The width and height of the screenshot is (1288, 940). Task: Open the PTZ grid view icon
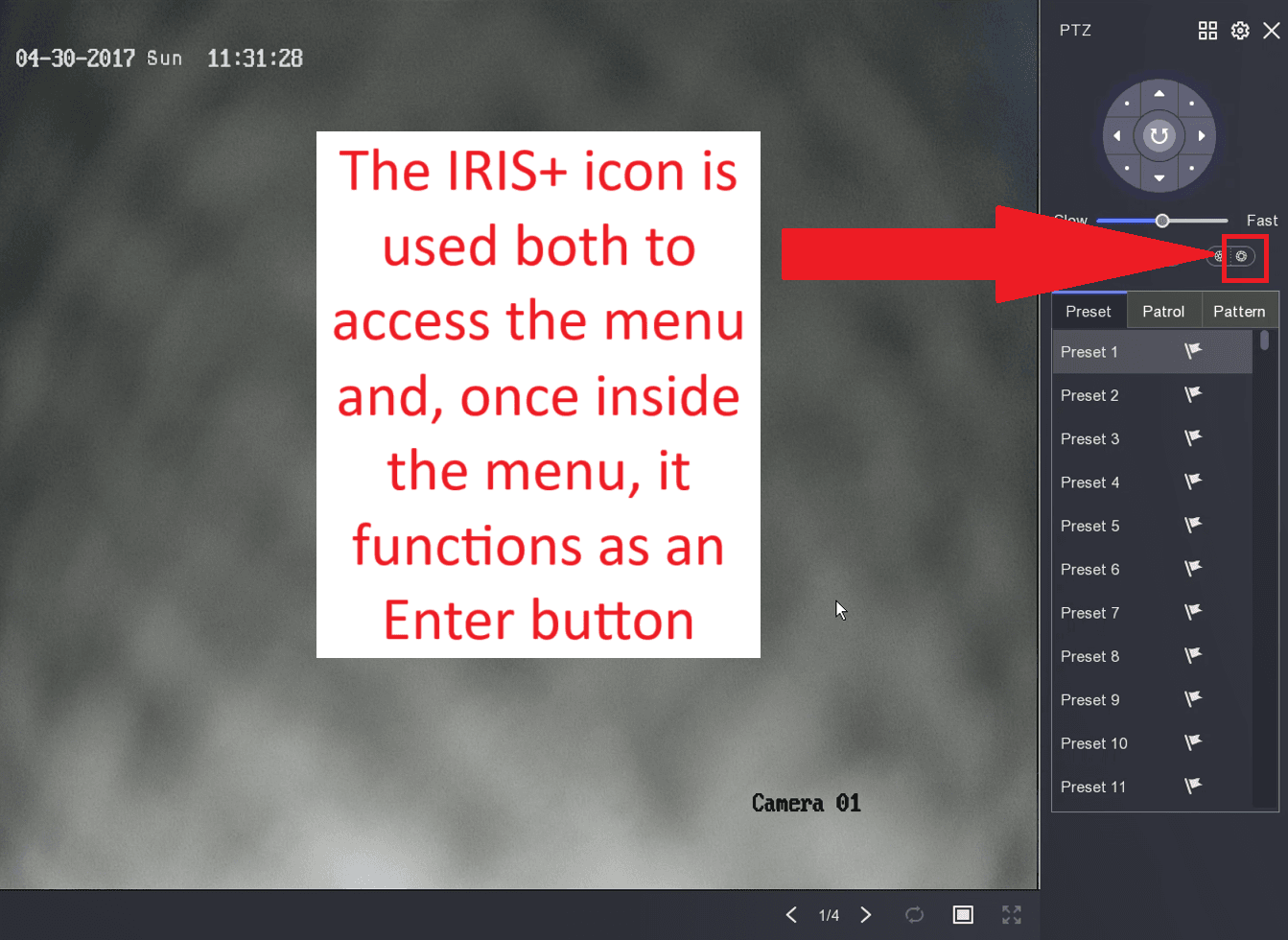click(1207, 31)
